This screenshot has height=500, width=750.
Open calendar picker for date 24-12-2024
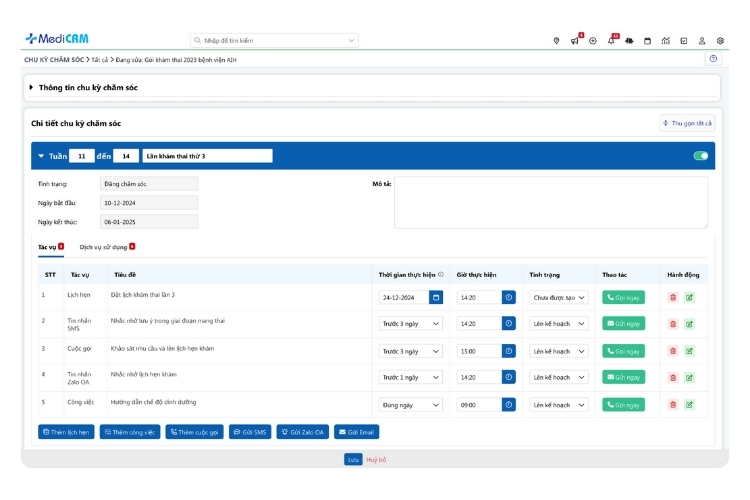click(435, 297)
